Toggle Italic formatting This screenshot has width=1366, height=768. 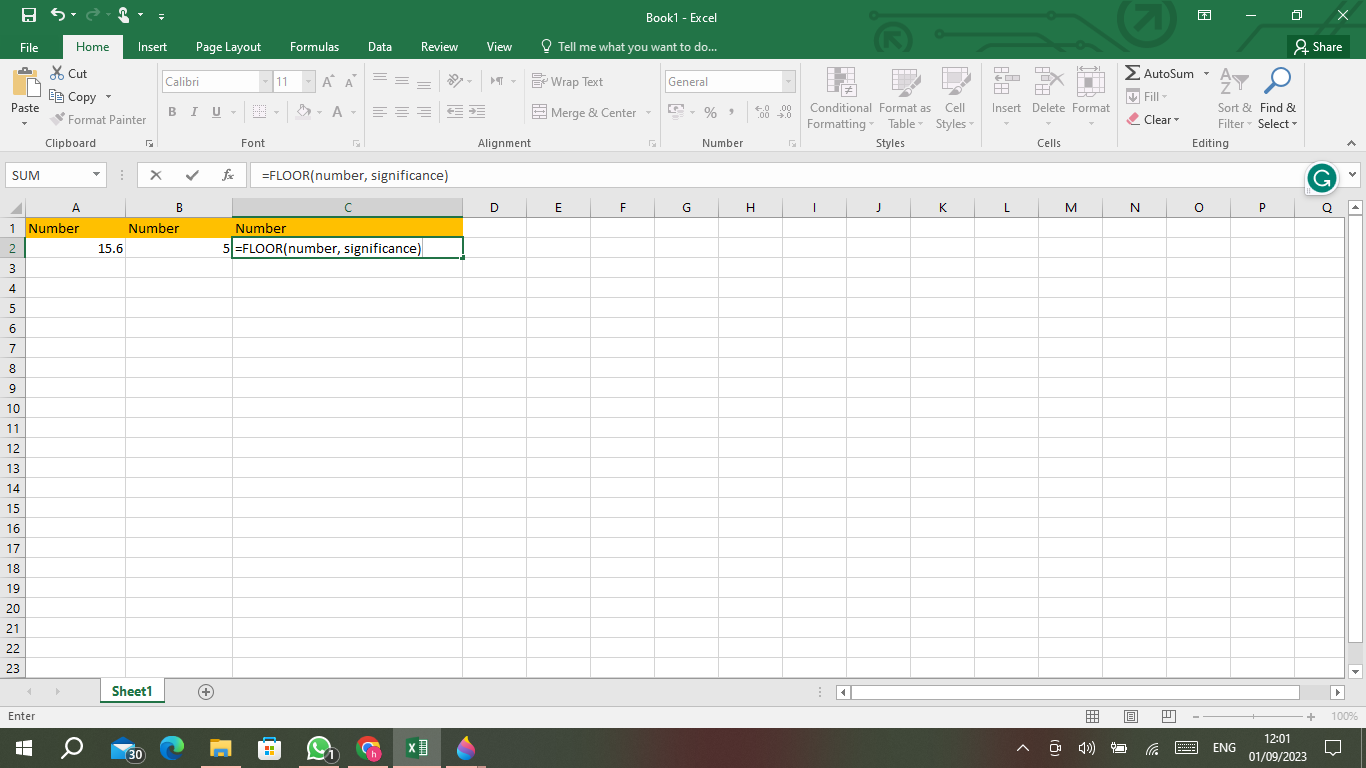194,113
